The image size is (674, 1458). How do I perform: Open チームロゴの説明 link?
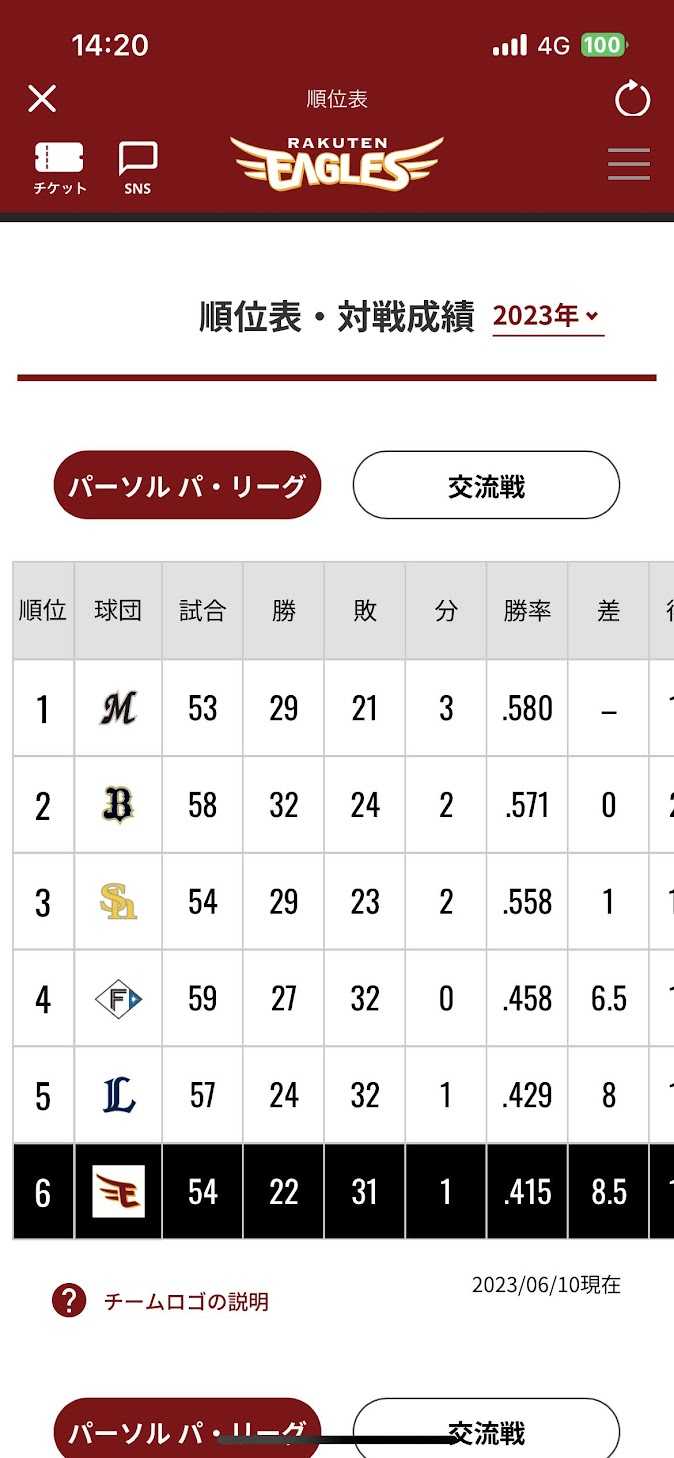(186, 1302)
